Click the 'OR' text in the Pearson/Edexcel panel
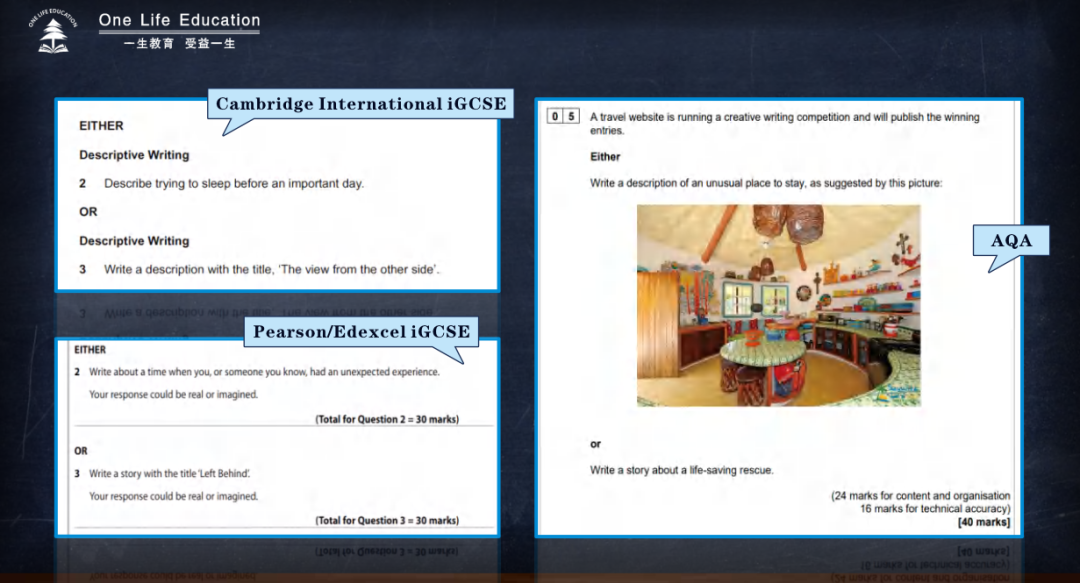1080x583 pixels. click(81, 451)
